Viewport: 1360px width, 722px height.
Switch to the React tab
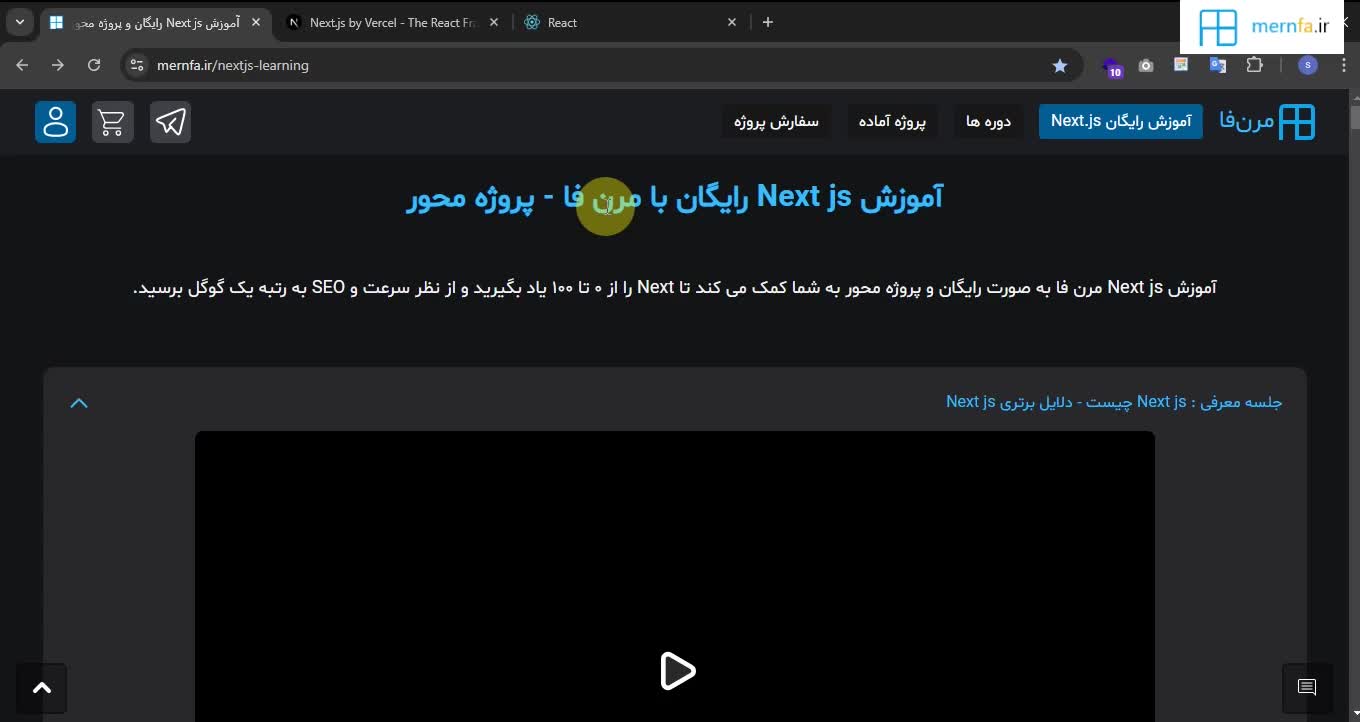tap(632, 22)
